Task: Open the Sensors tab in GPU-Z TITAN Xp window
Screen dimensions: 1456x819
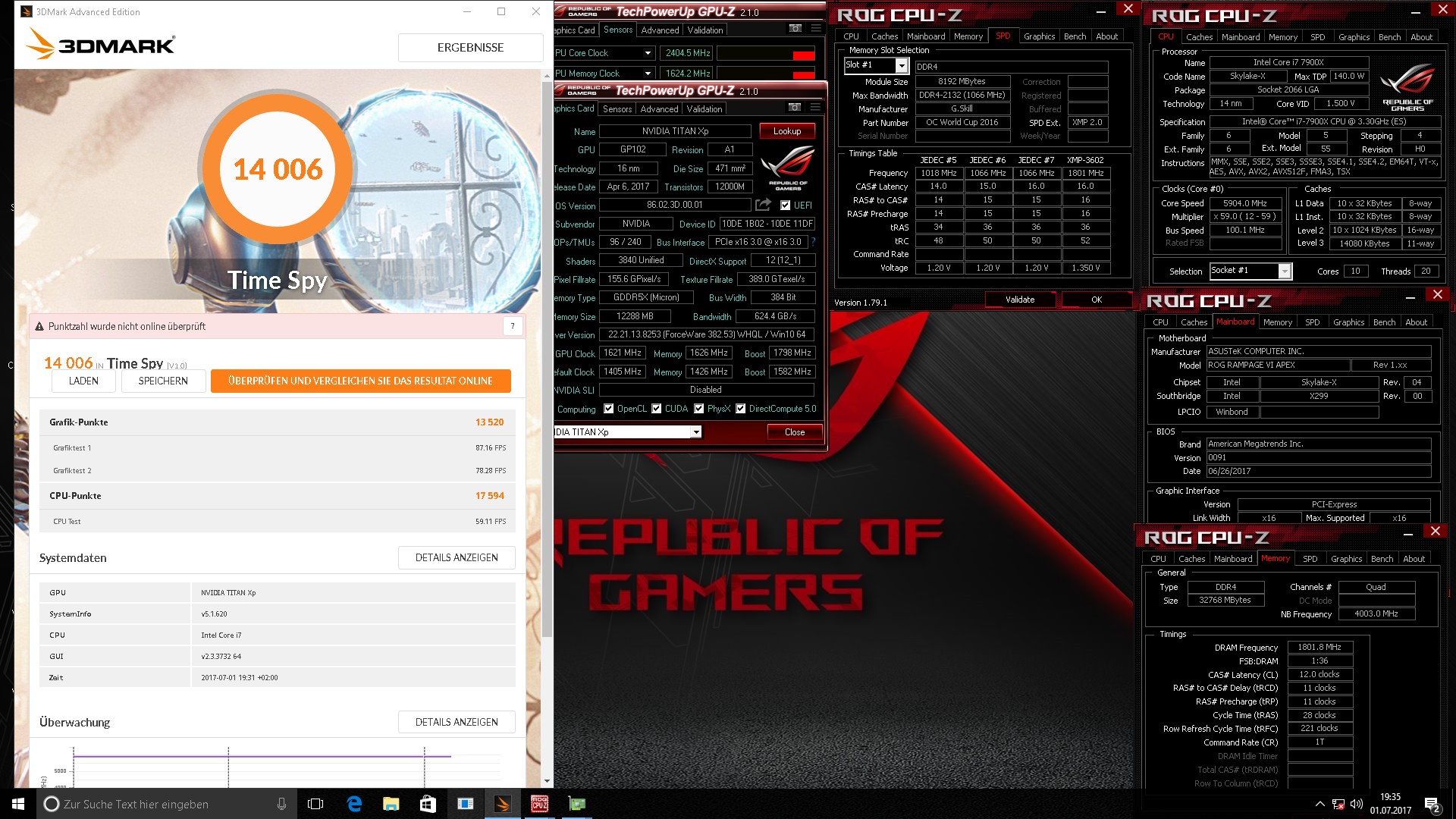Action: tap(617, 109)
